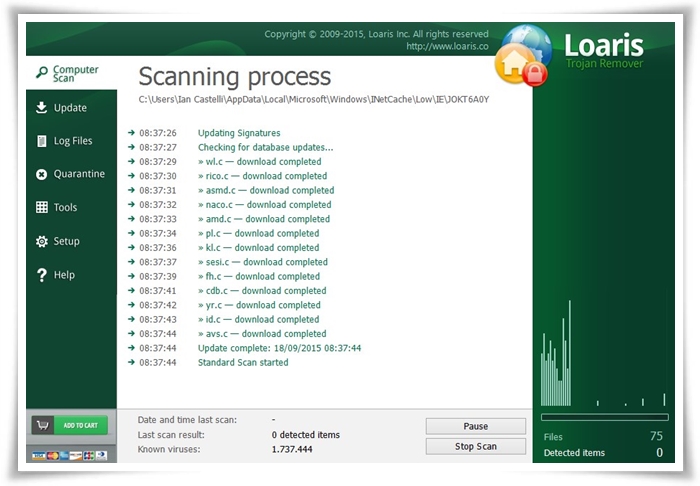Click the Setup gear icon

coord(42,241)
